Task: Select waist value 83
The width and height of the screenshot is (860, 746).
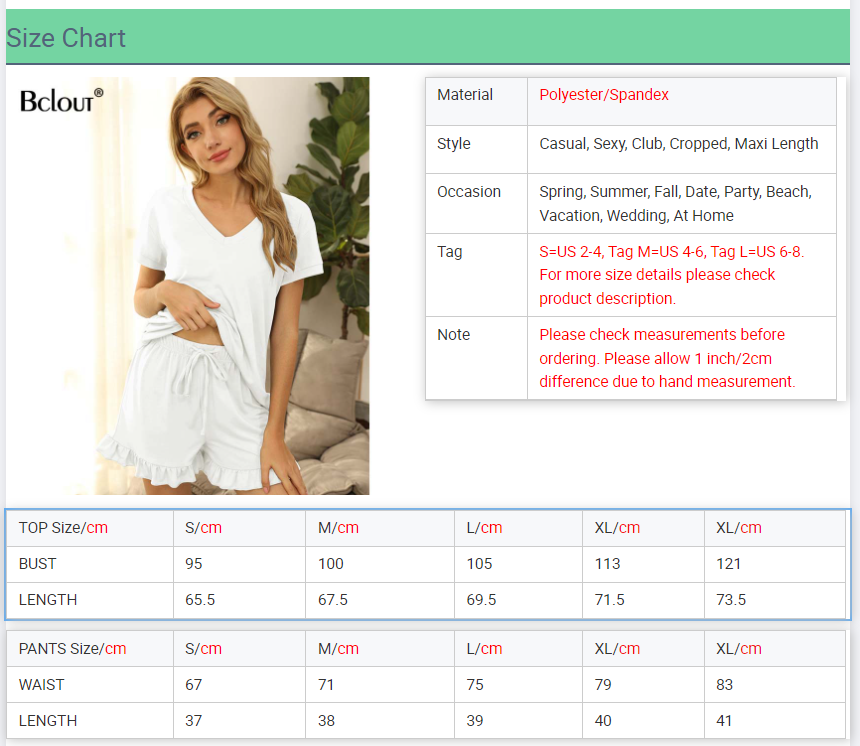Action: click(725, 685)
